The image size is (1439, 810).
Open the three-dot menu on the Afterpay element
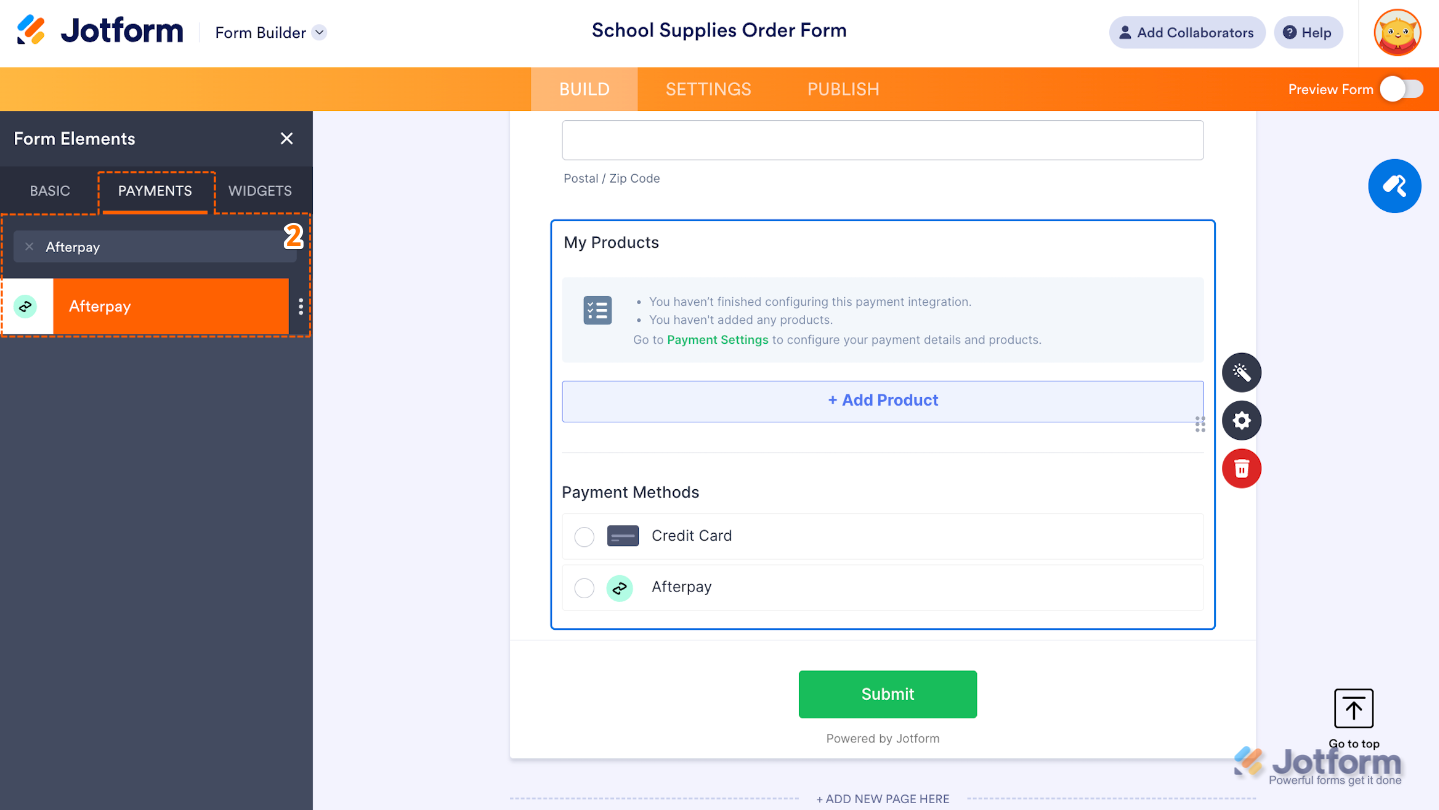[300, 306]
